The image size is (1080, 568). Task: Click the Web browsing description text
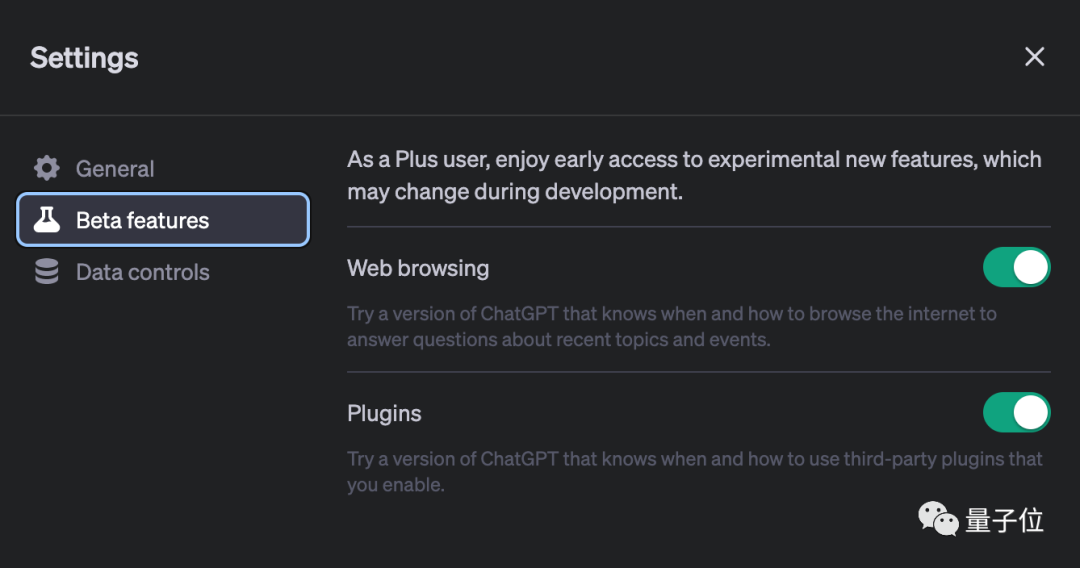pos(671,326)
